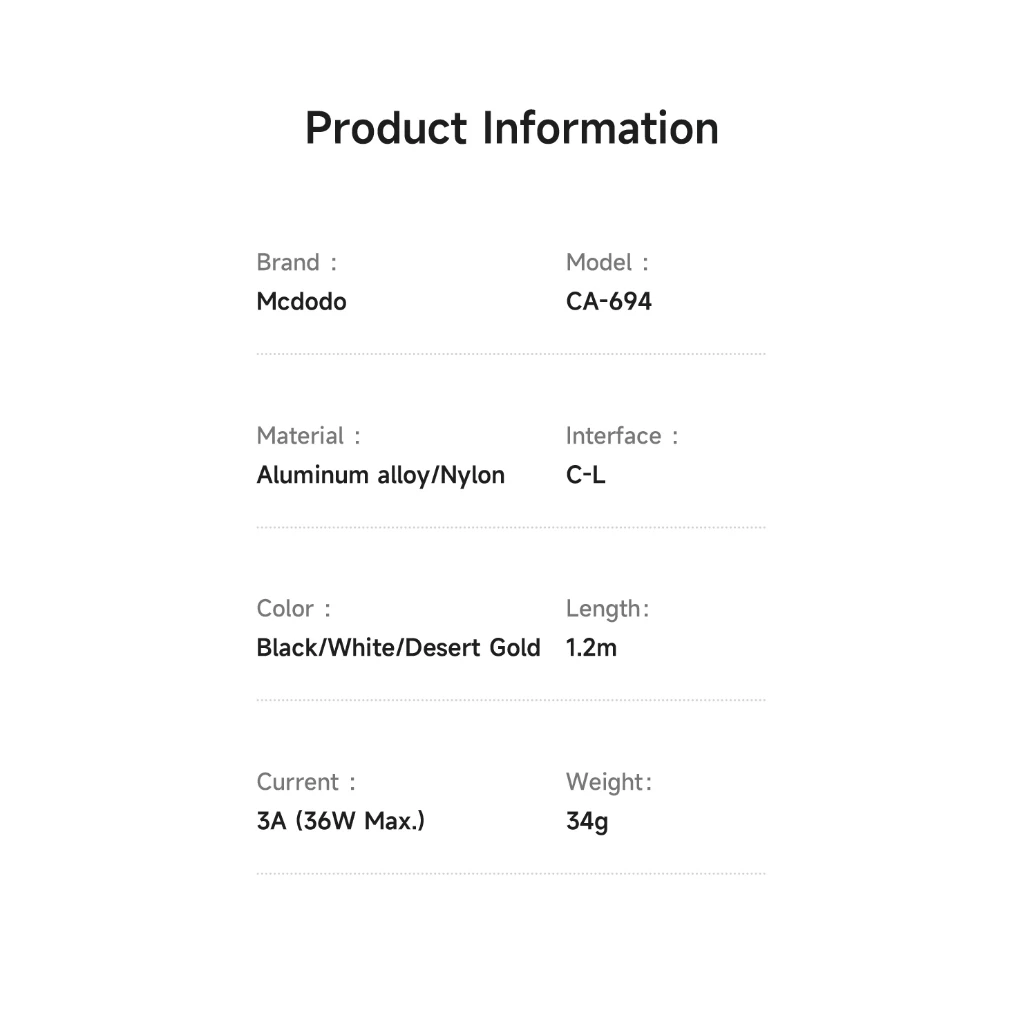Select the Black/White/Desert Gold text
Image resolution: width=1024 pixels, height=1024 pixels.
(398, 648)
